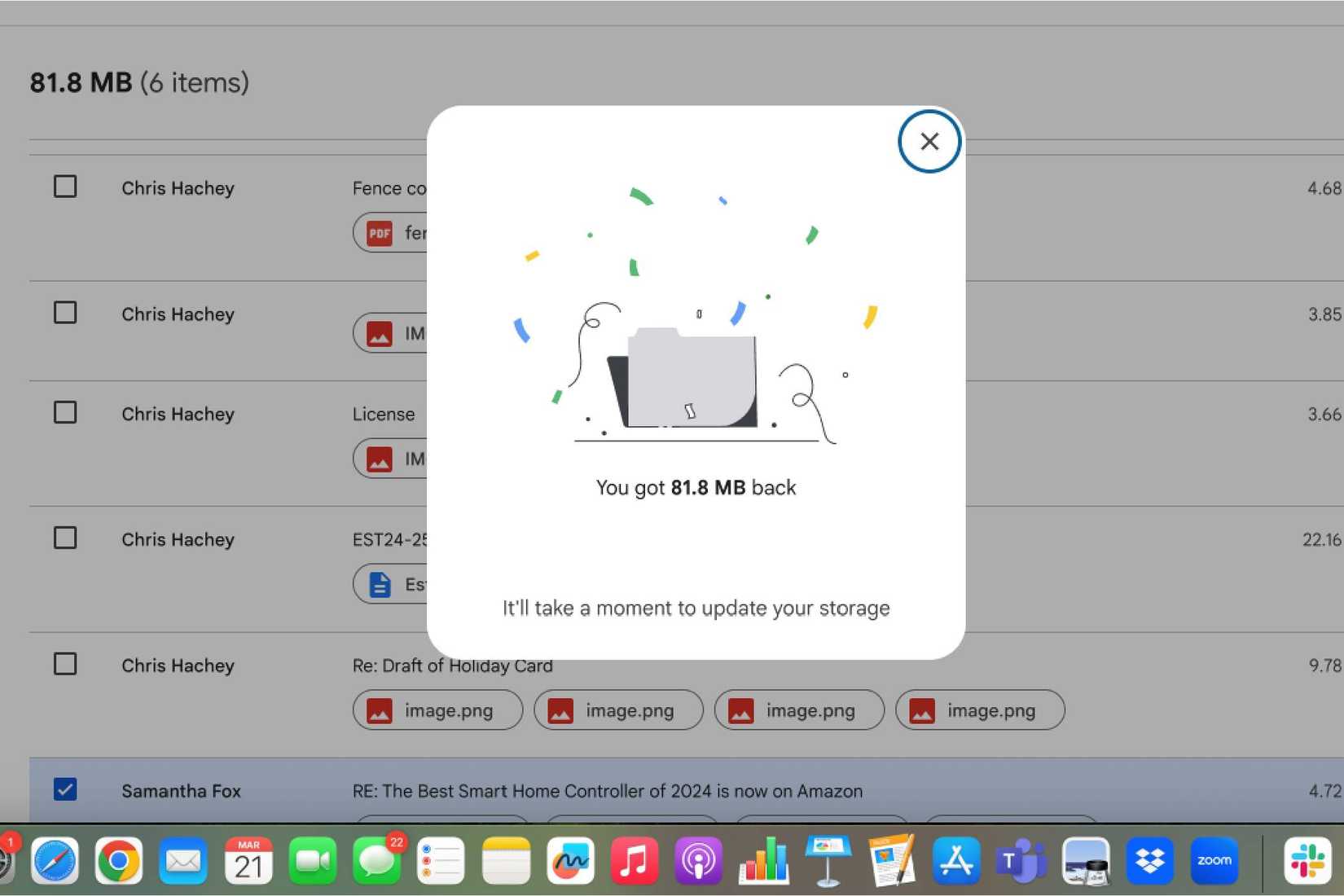The height and width of the screenshot is (896, 1344).
Task: Open Pages from the dock
Action: pyautogui.click(x=892, y=861)
